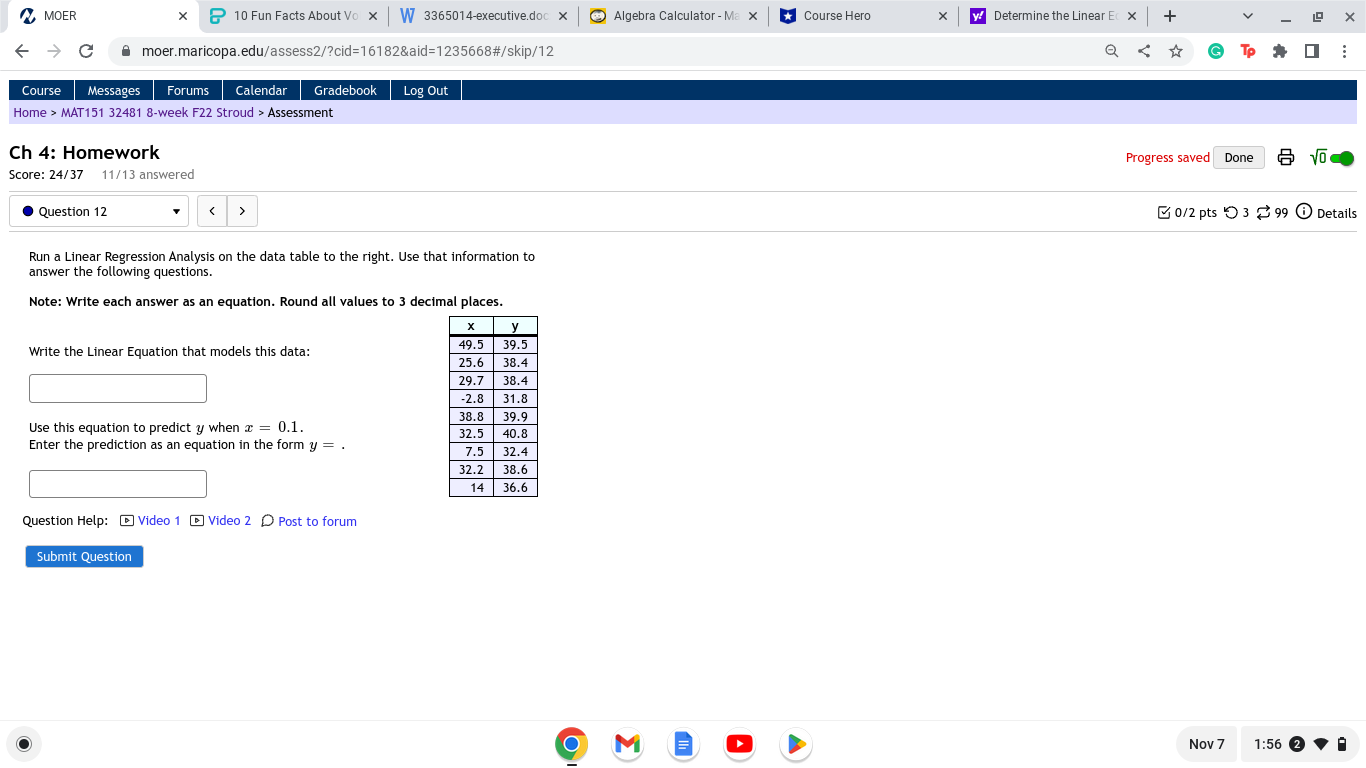This screenshot has width=1366, height=768.
Task: Open the browser side panel icon
Action: [1312, 51]
